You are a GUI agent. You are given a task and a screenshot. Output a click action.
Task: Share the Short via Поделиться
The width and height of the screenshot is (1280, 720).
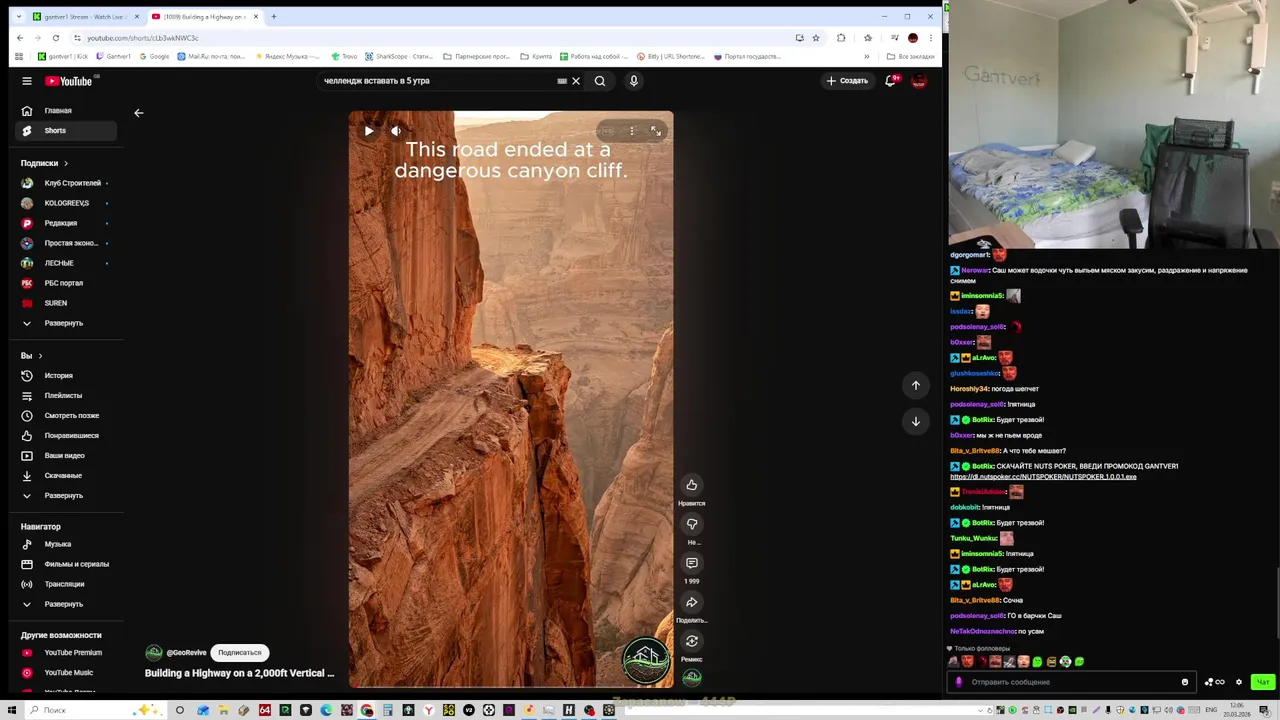[691, 602]
